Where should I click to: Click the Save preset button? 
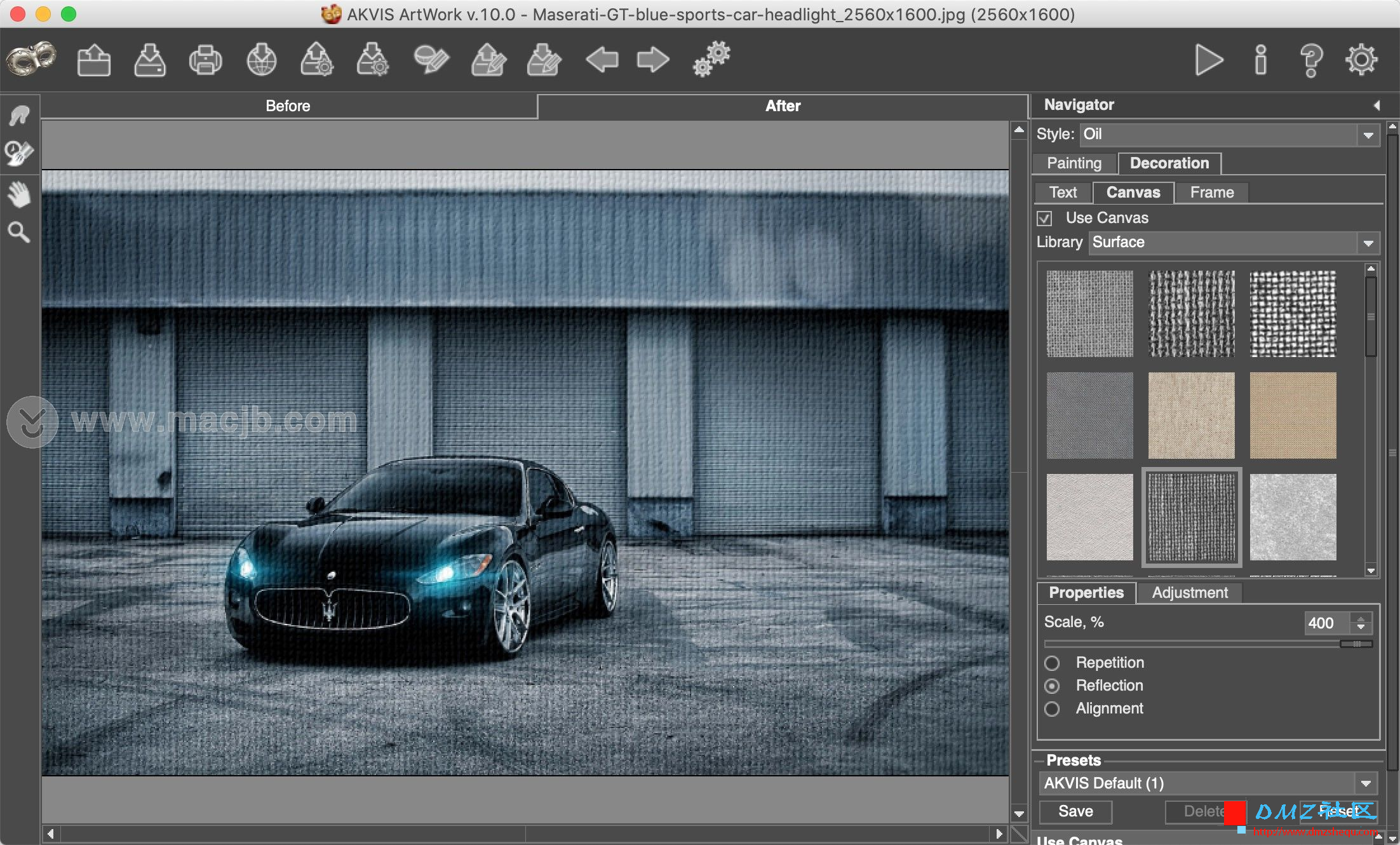(1075, 811)
